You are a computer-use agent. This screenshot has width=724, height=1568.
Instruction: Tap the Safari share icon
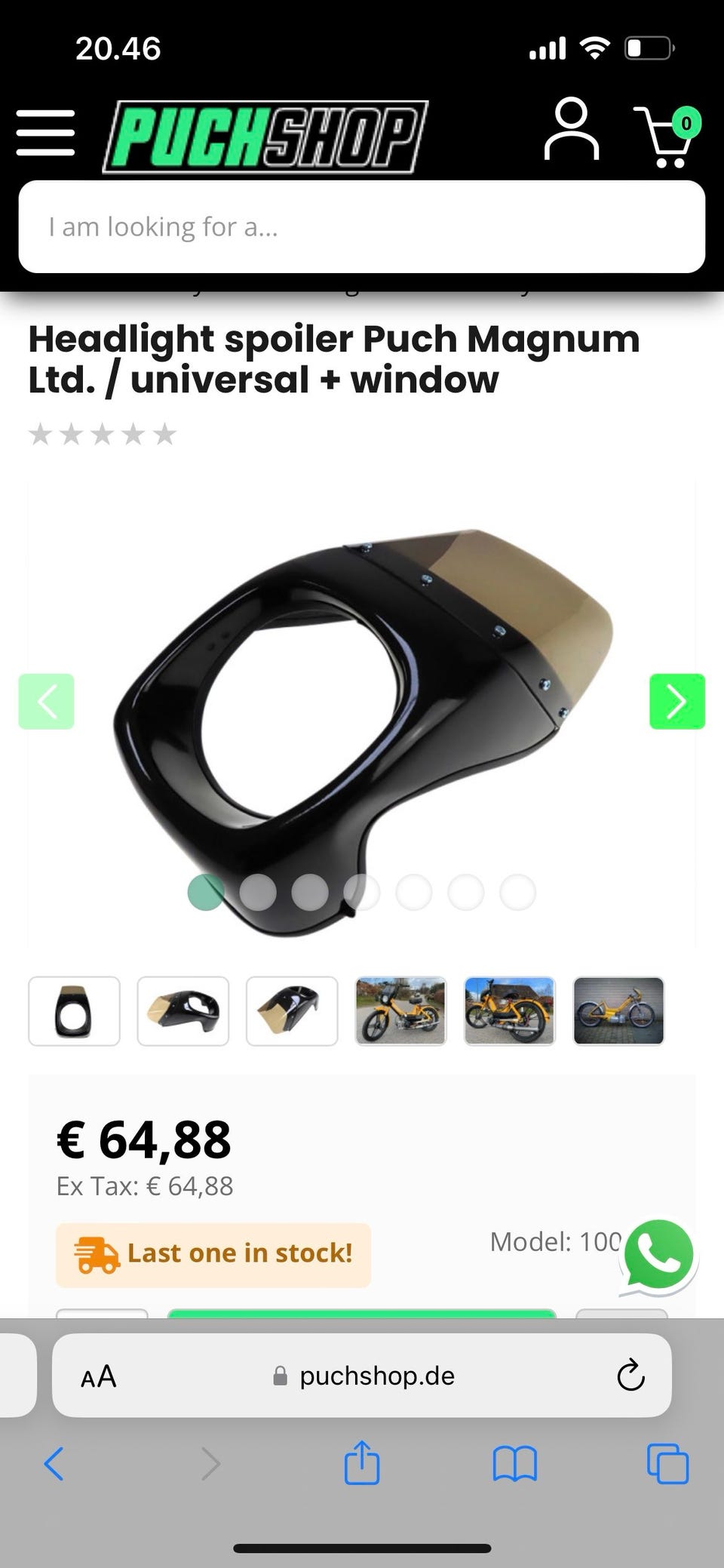362,1463
